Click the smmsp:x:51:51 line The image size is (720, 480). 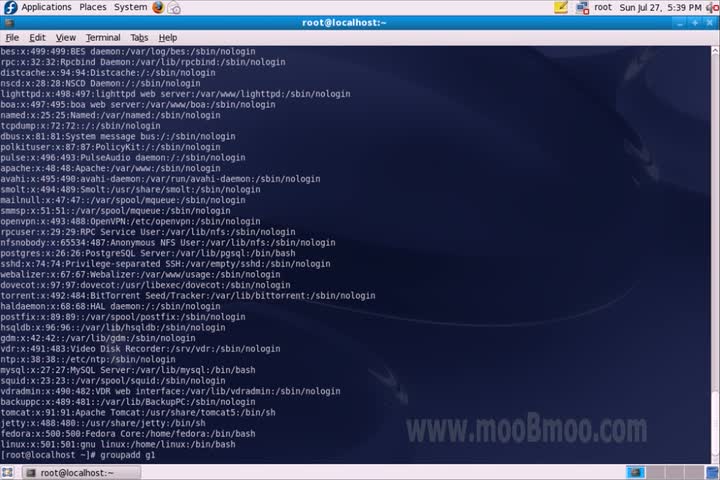tap(115, 210)
